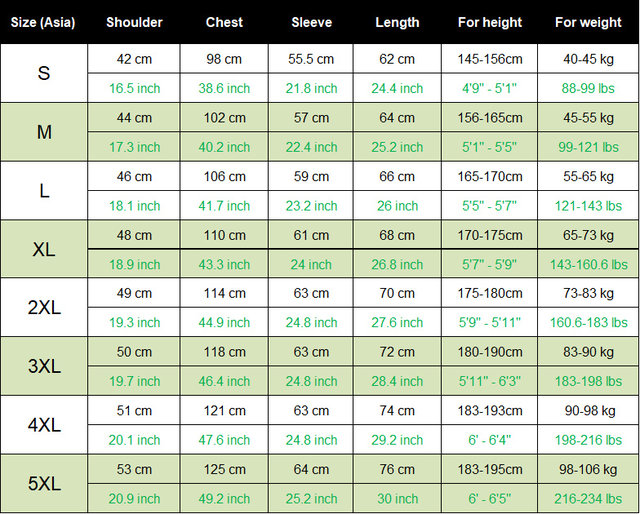Click the "70 cm" length cell

(397, 293)
